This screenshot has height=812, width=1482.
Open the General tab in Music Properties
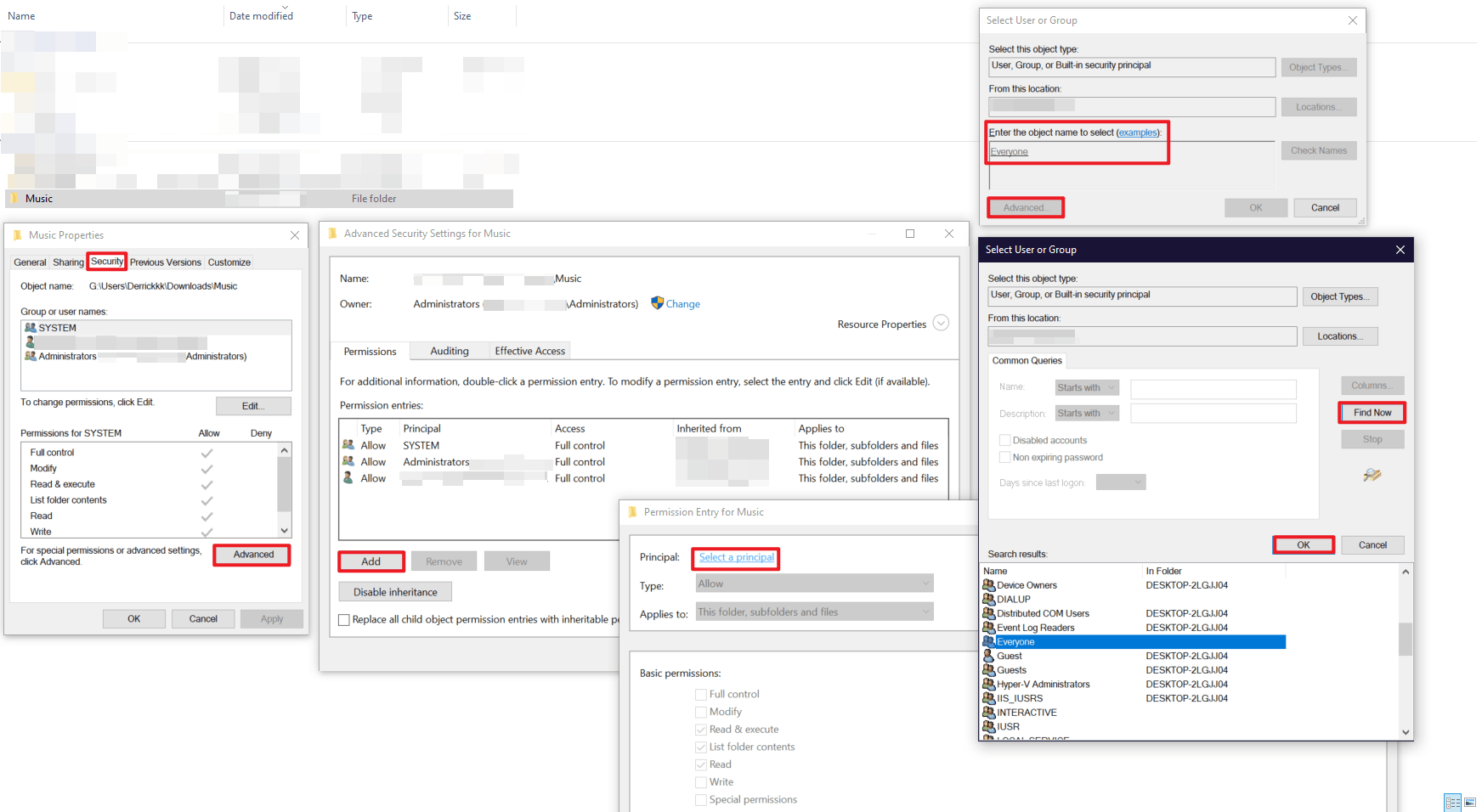pos(30,262)
